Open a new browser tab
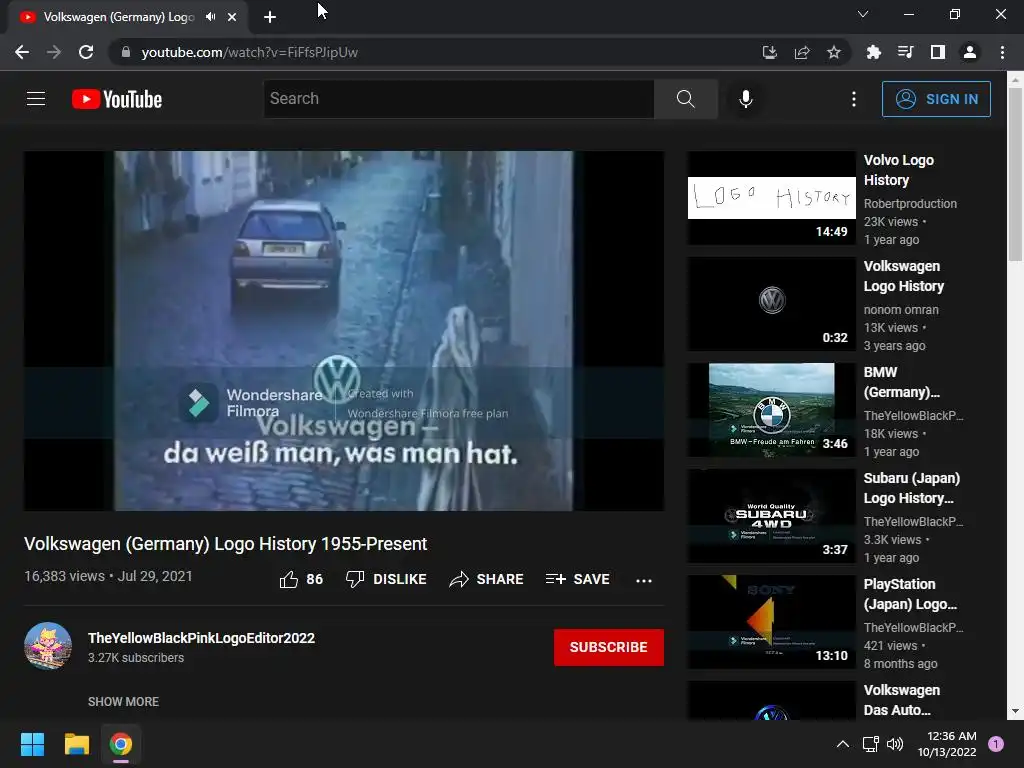 [270, 17]
